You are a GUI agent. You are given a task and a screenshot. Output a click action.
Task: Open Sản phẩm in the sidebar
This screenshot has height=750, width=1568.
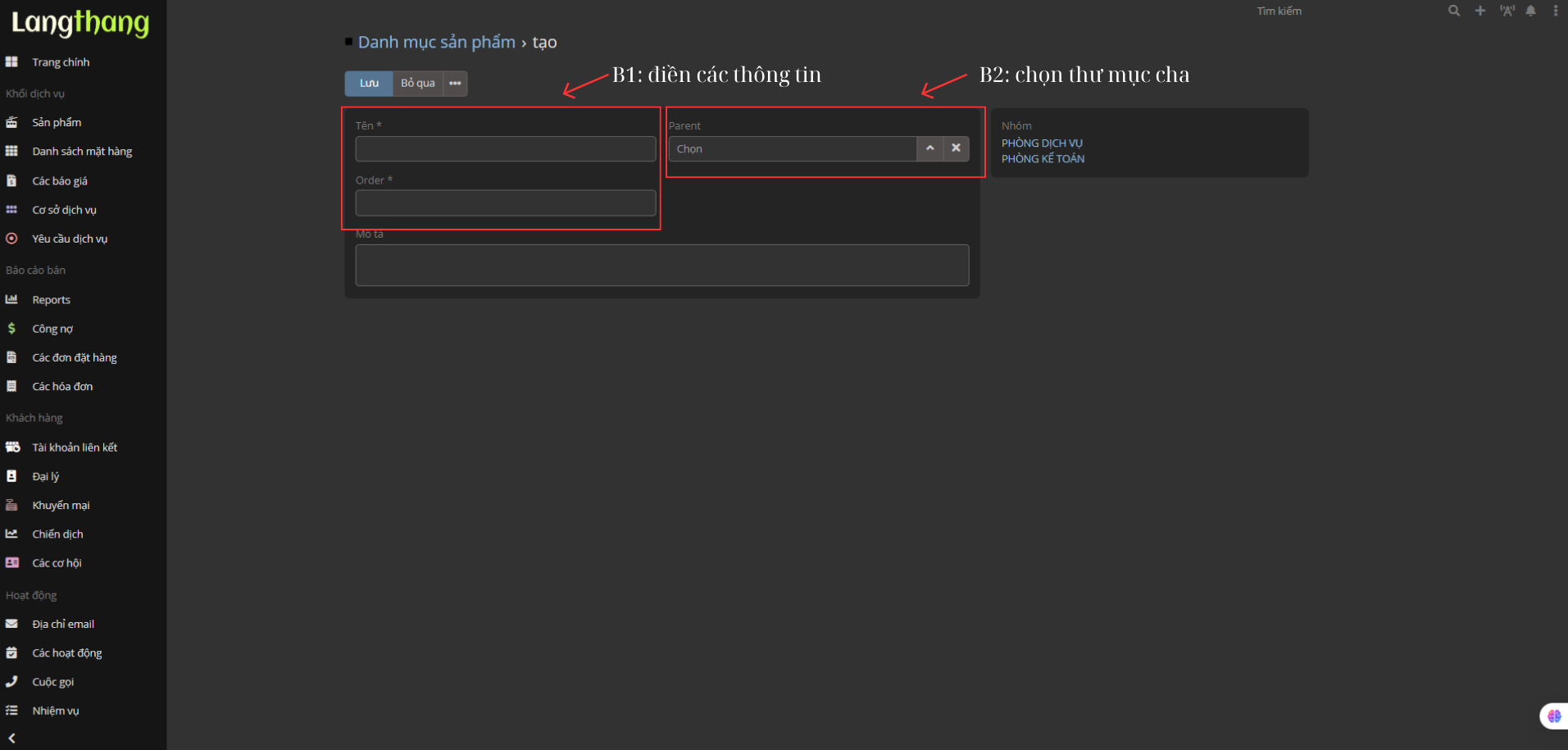(57, 122)
